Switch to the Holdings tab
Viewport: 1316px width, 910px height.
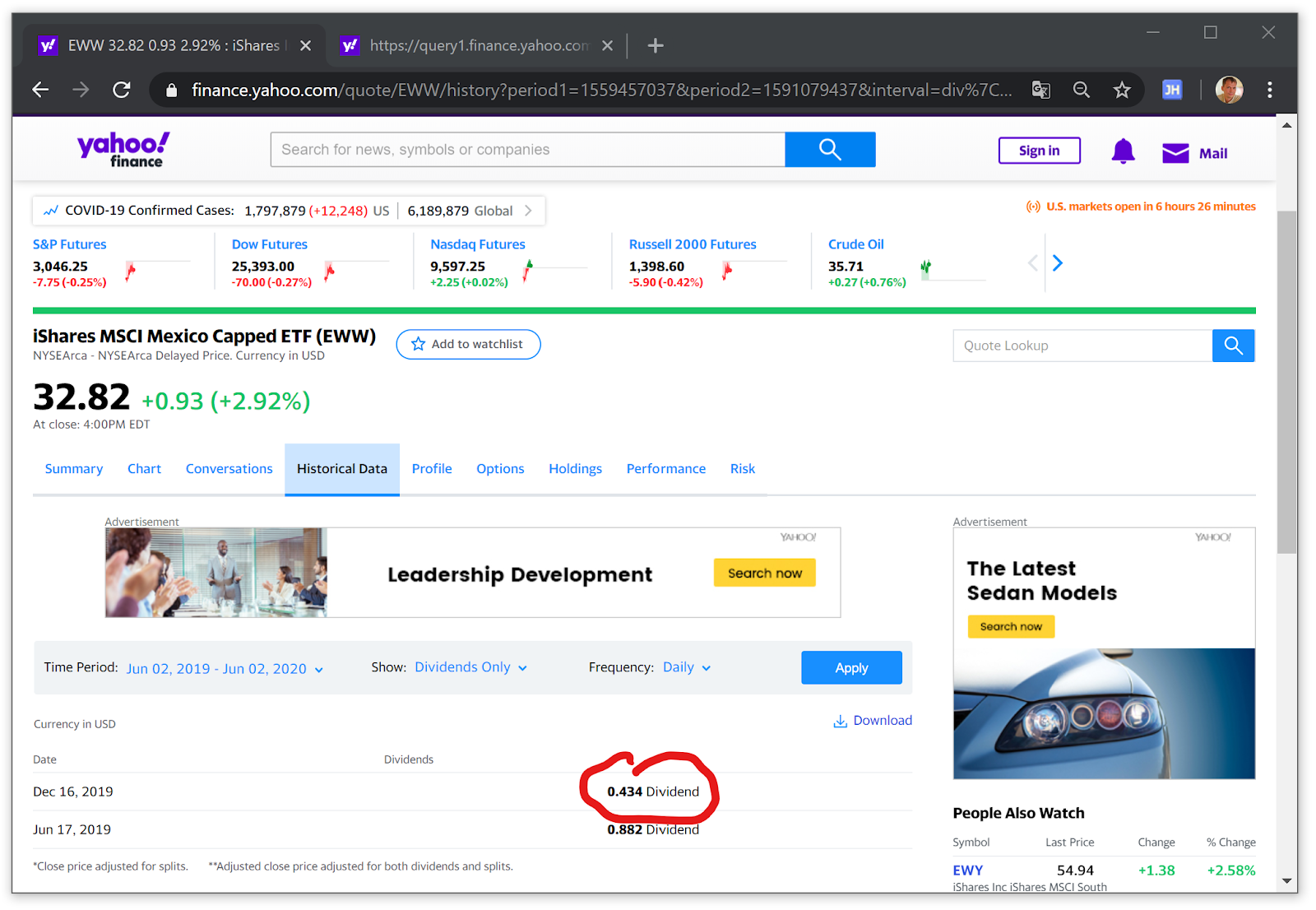[575, 469]
